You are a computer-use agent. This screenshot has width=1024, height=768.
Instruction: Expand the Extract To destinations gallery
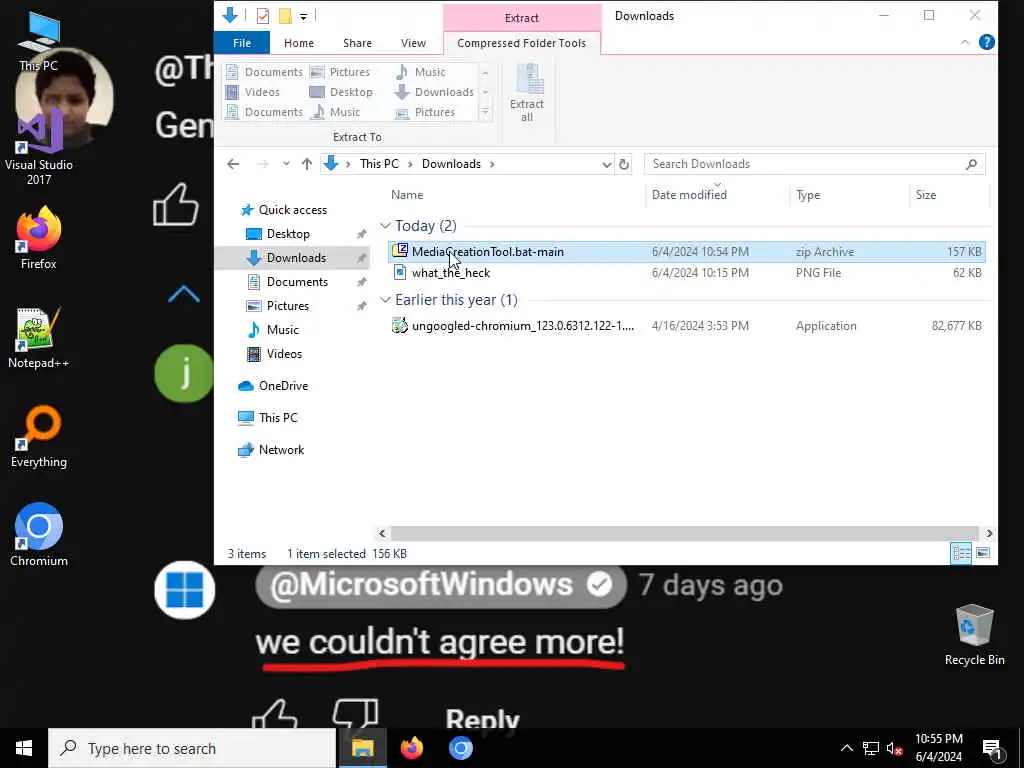tap(485, 112)
